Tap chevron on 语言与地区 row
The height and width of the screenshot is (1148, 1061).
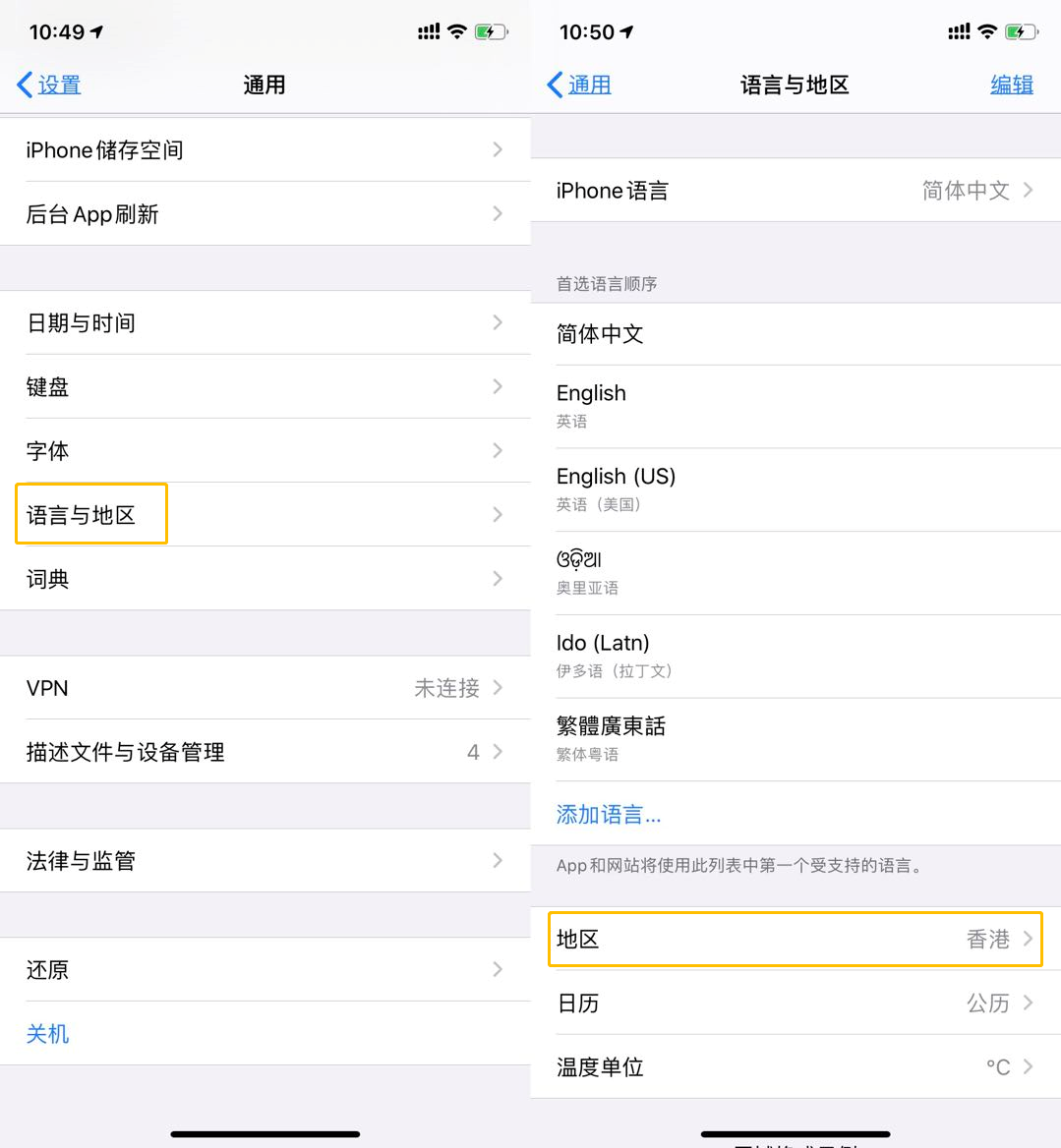pyautogui.click(x=498, y=515)
